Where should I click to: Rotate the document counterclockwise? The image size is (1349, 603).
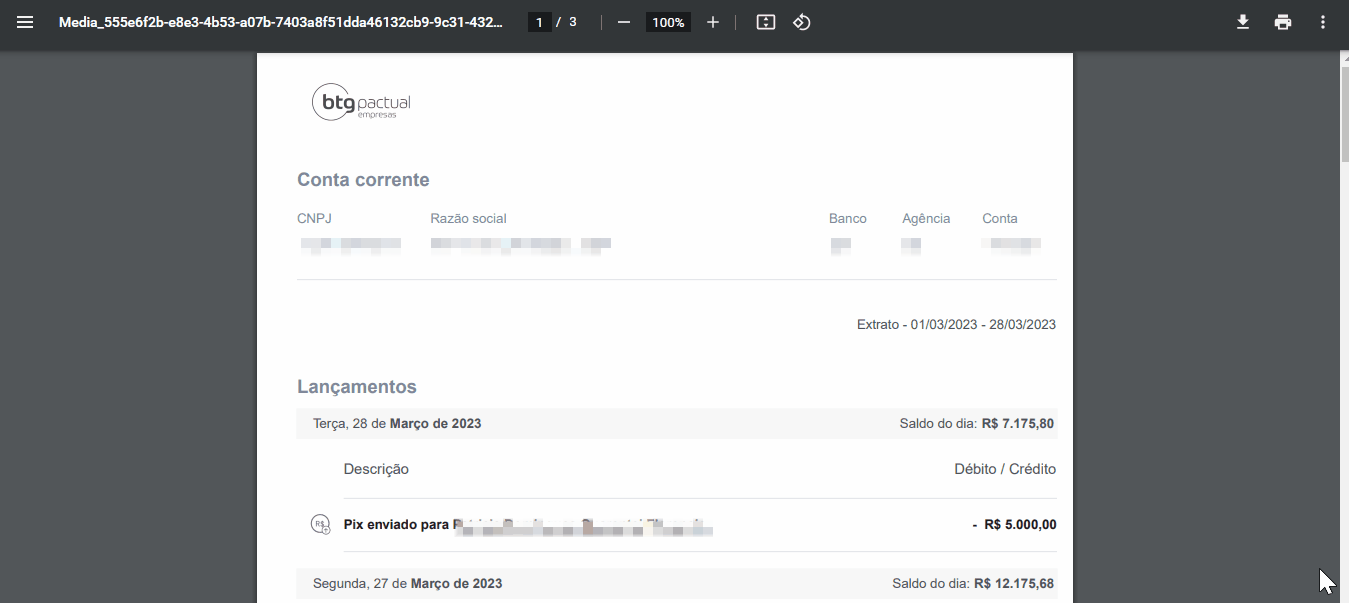coord(801,22)
